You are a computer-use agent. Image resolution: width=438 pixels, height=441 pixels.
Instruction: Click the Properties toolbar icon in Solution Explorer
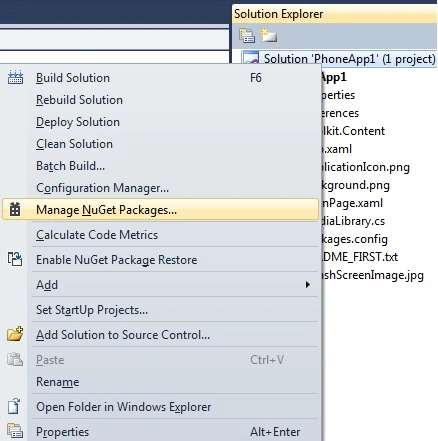[247, 36]
